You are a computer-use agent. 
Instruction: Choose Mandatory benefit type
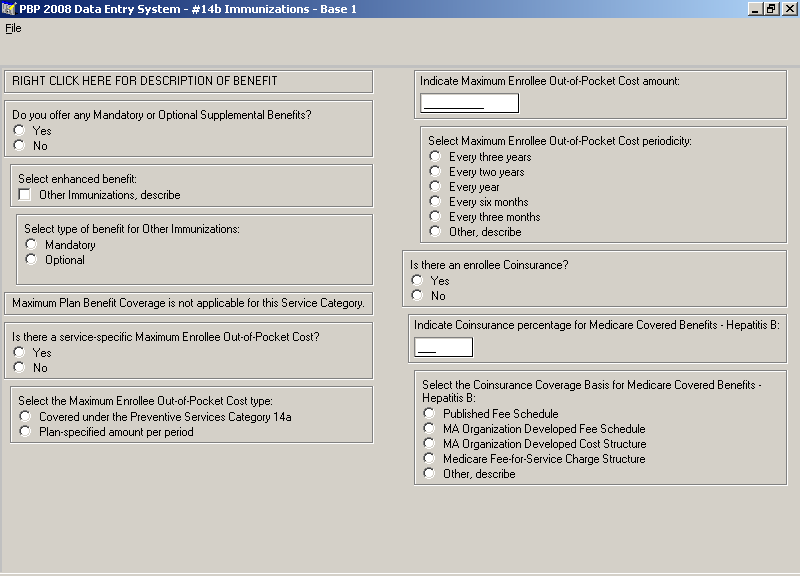coord(31,245)
